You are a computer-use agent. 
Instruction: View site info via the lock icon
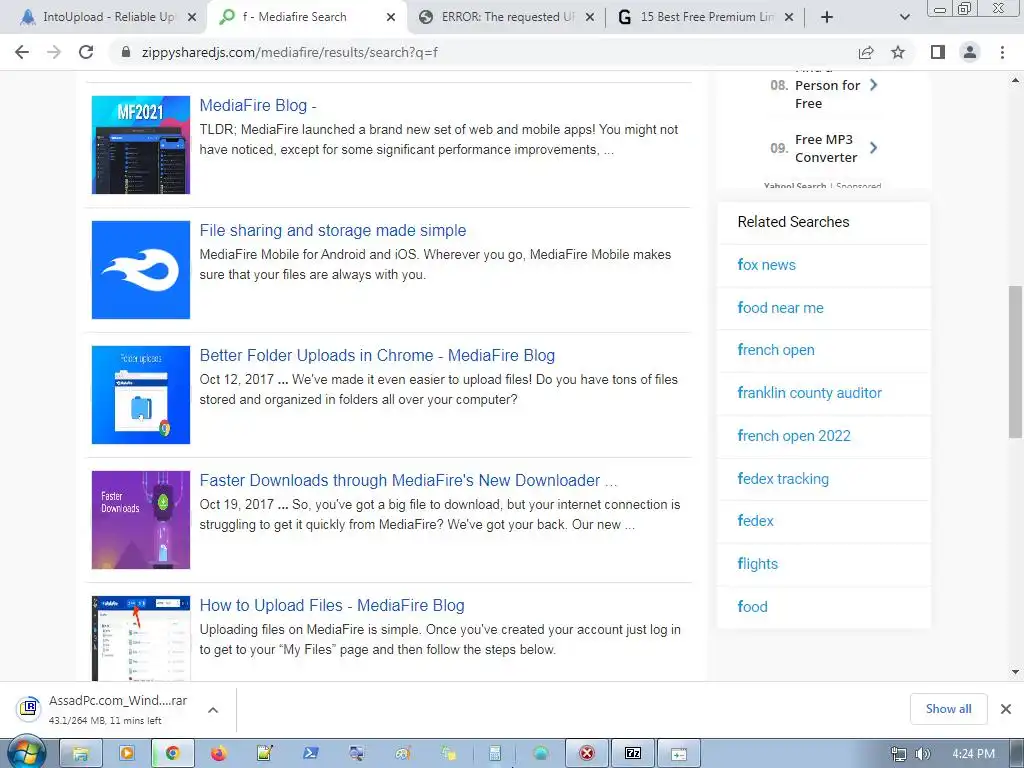(126, 52)
